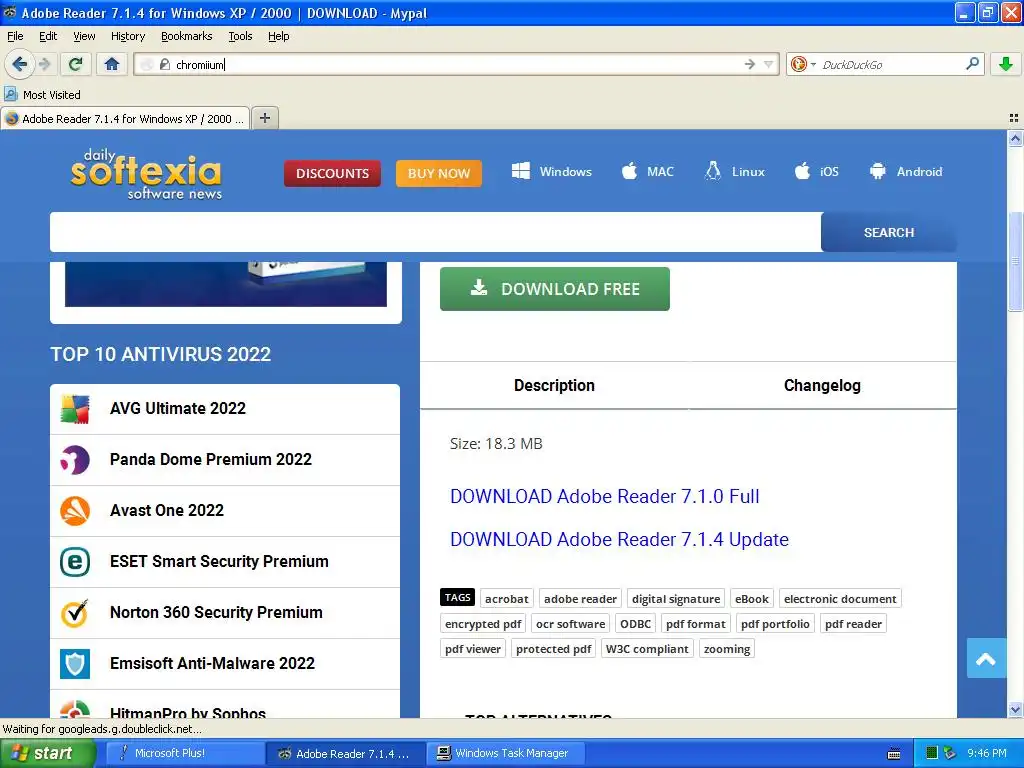Screen dimensions: 1024x768
Task: Click the AVG Ultimate 2022 icon
Action: pos(74,409)
